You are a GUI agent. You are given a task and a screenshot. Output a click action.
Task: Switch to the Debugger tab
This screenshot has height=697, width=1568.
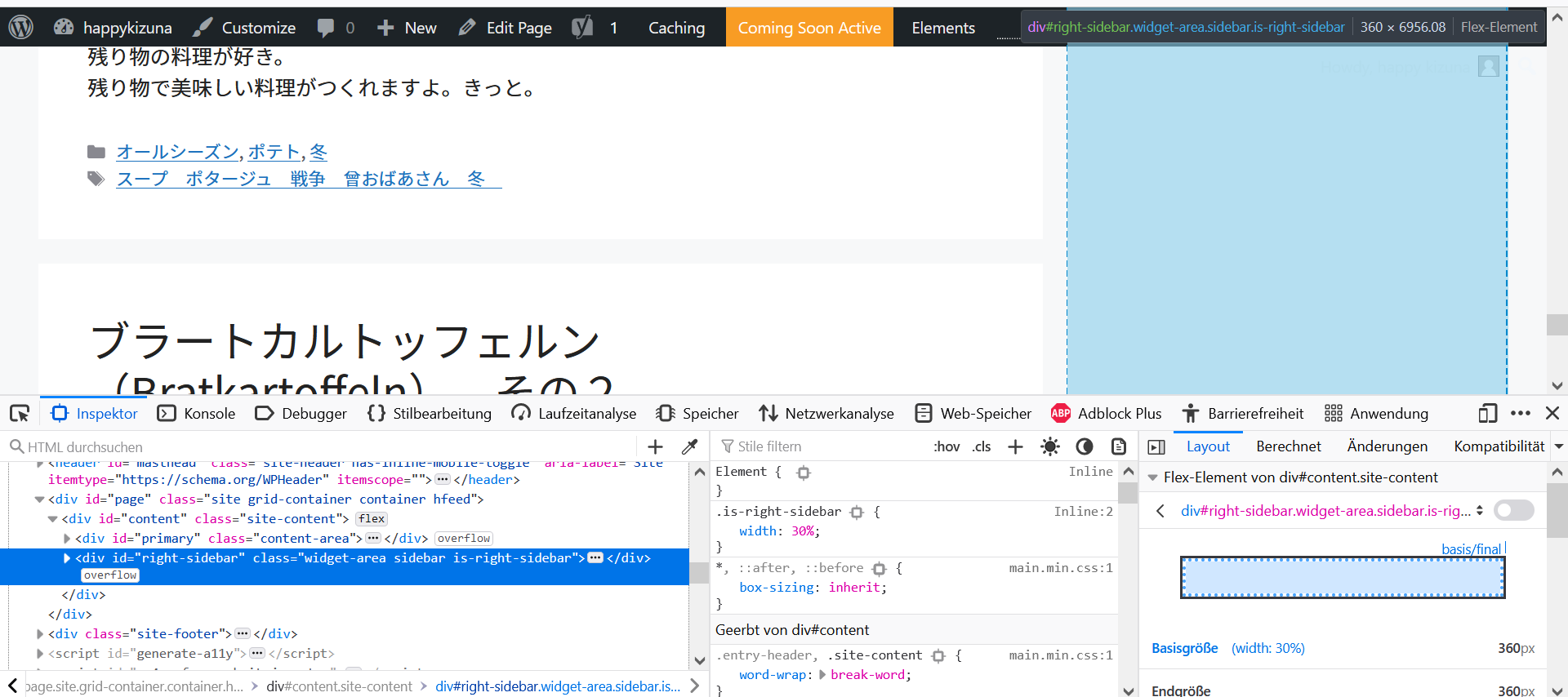[x=301, y=413]
